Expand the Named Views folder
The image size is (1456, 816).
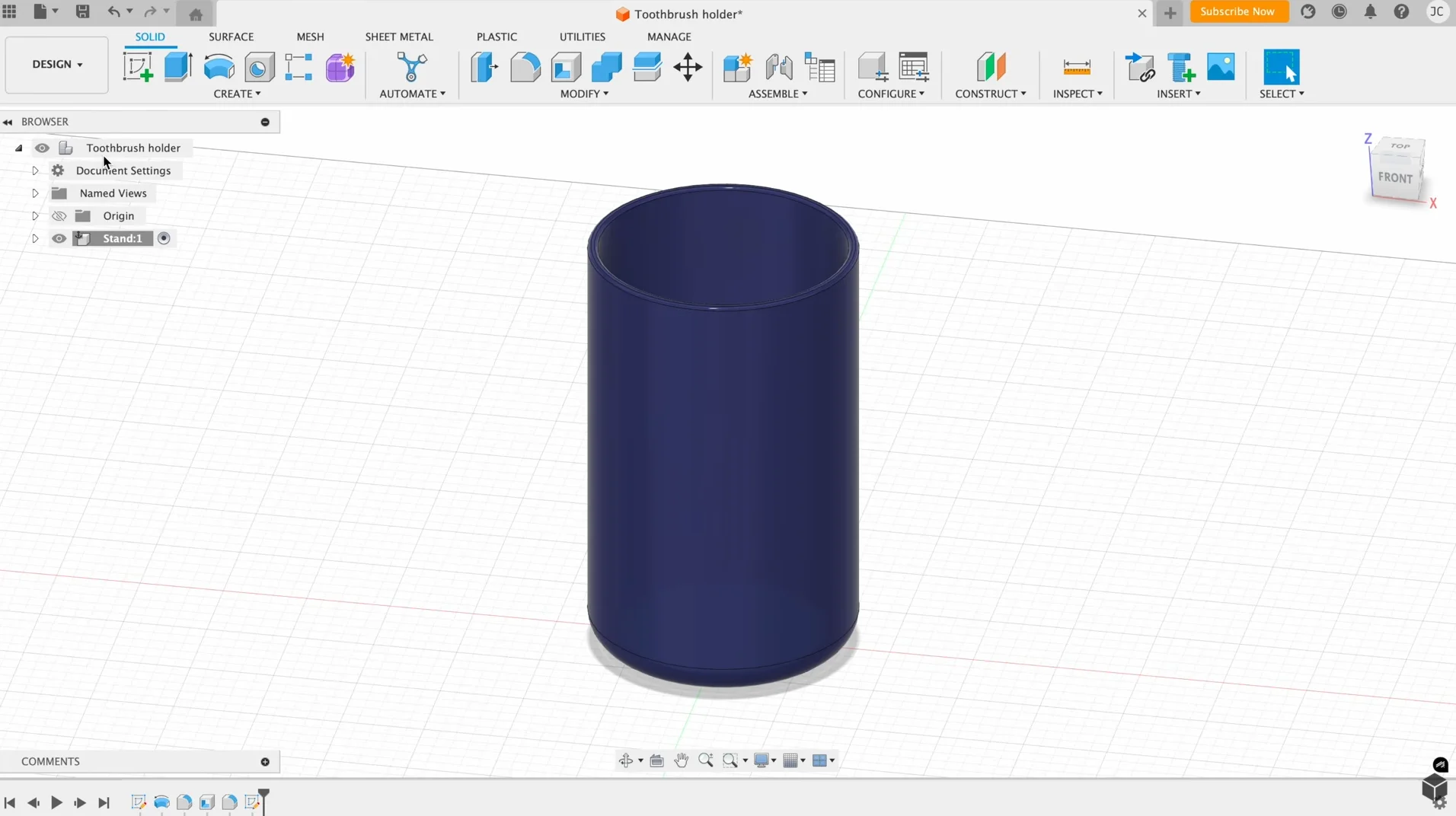(35, 193)
